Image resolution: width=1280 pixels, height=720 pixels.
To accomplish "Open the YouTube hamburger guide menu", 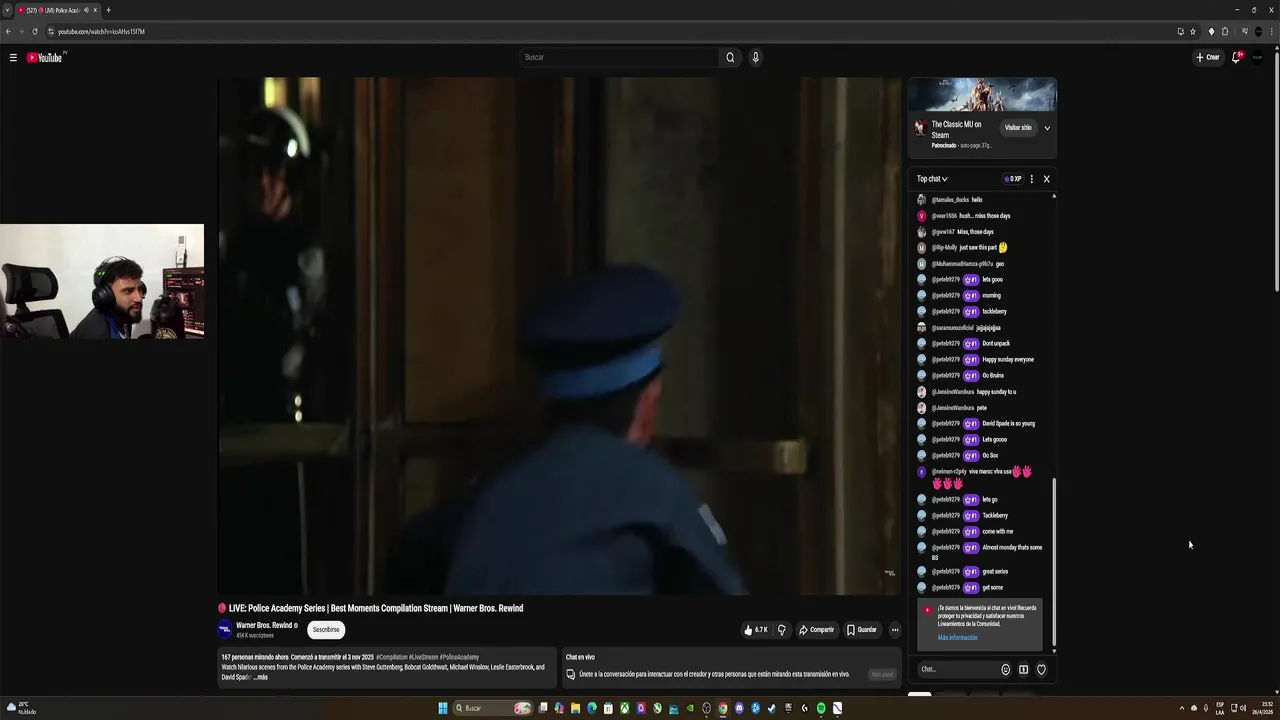I will pos(13,58).
